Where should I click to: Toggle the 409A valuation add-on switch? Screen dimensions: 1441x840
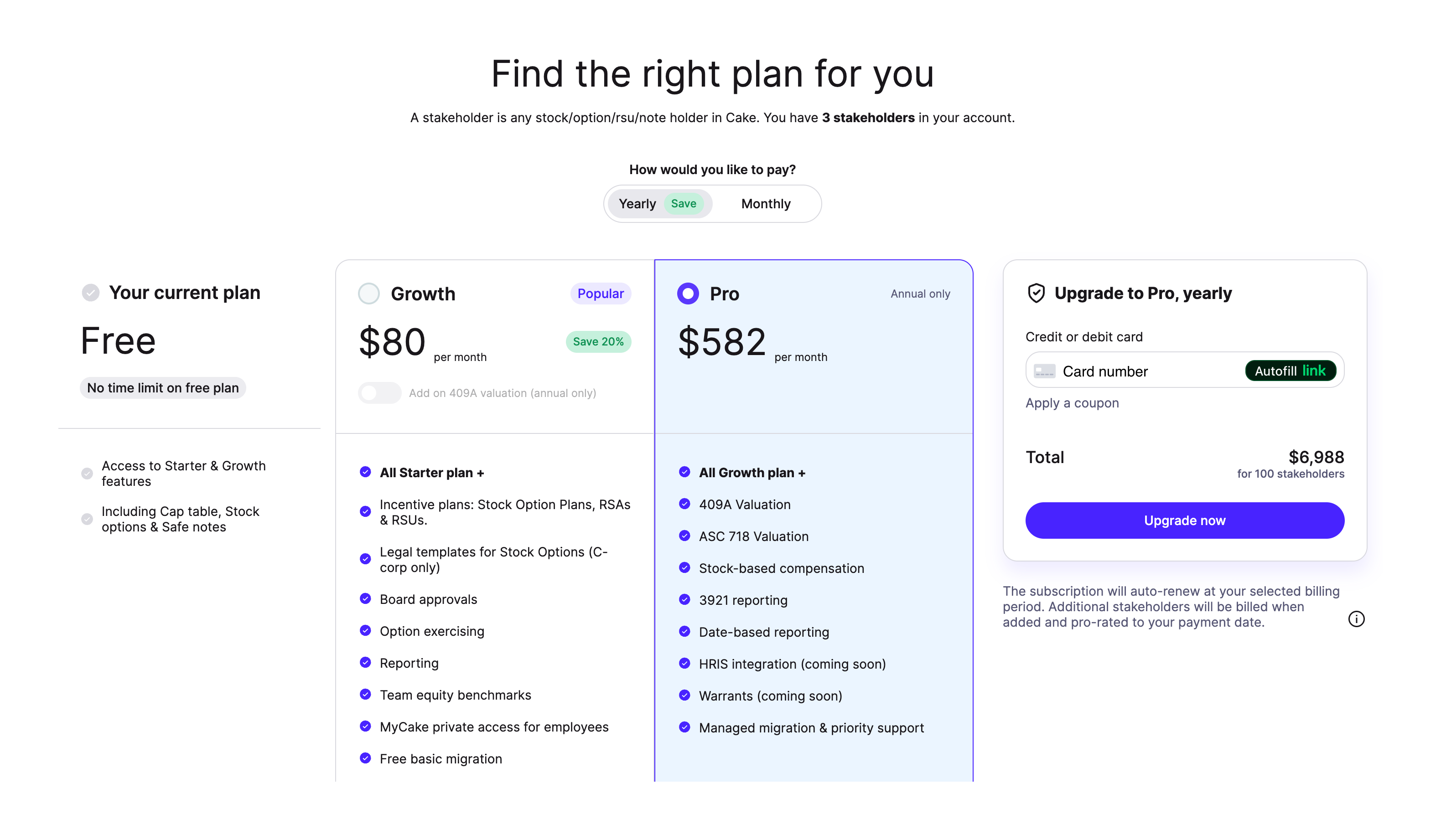(x=379, y=393)
